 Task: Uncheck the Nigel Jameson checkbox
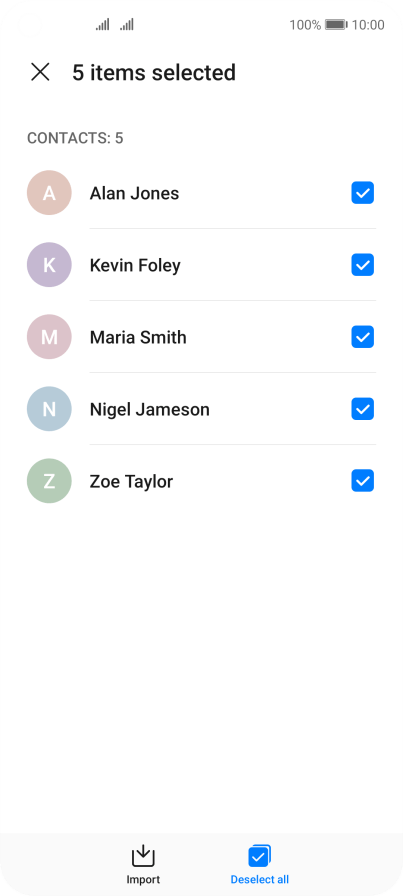pos(362,409)
